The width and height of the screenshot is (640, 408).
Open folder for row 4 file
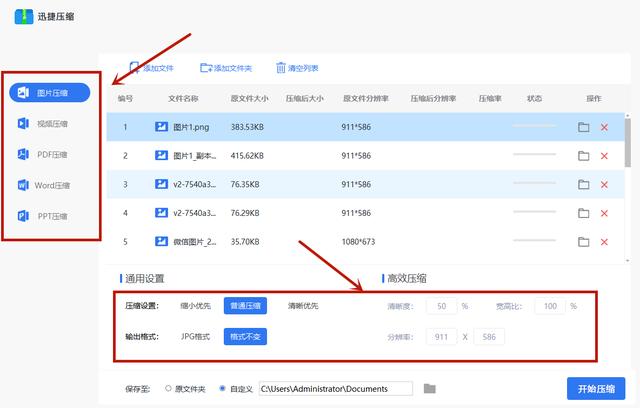click(584, 213)
